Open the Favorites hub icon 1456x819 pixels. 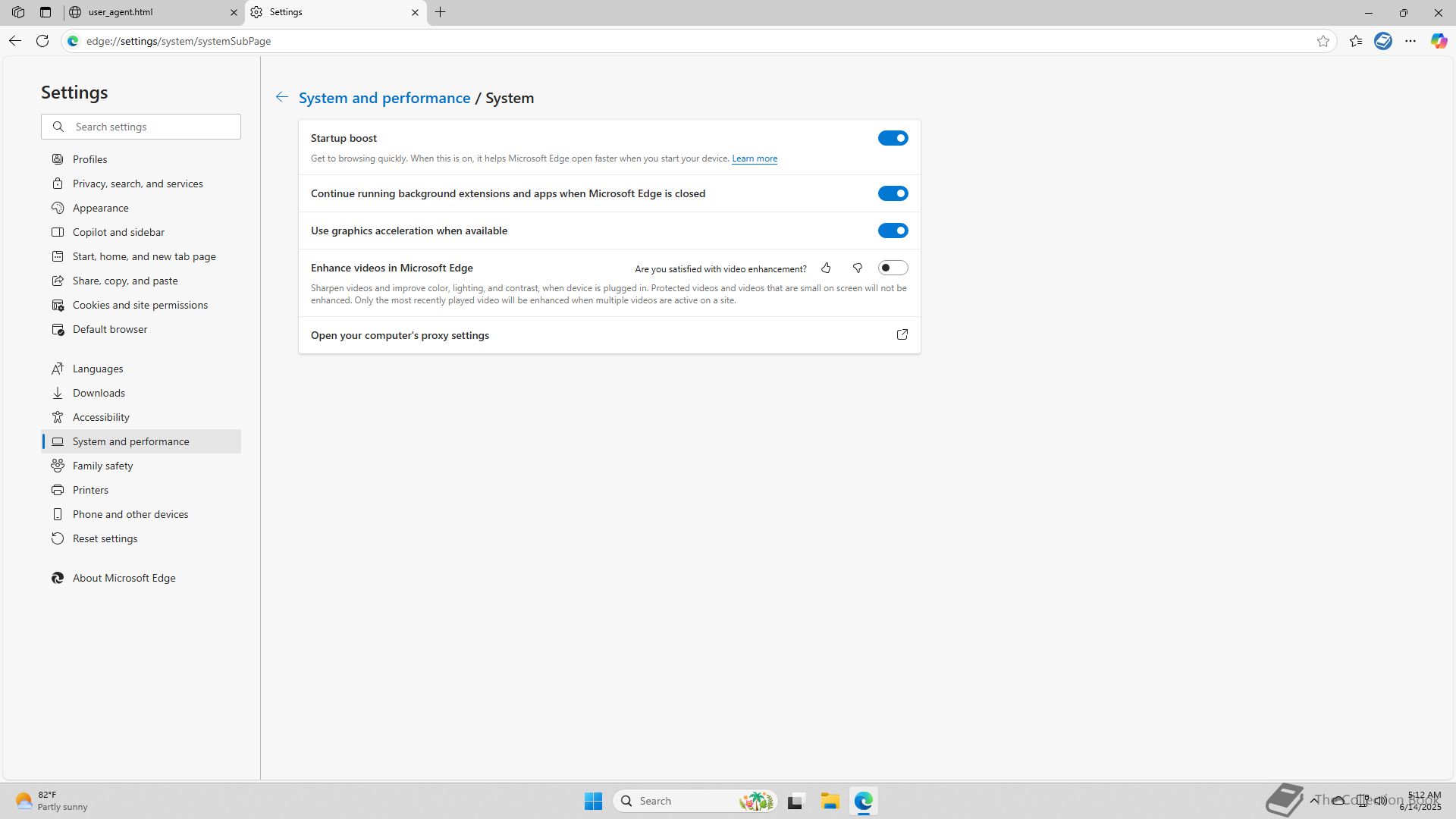pos(1356,41)
